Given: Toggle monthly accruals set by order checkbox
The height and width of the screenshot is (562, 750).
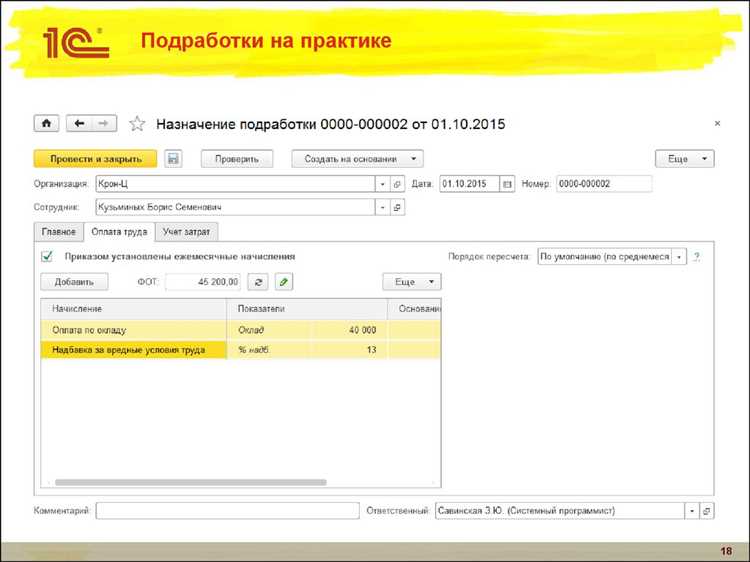Looking at the screenshot, I should (x=47, y=256).
